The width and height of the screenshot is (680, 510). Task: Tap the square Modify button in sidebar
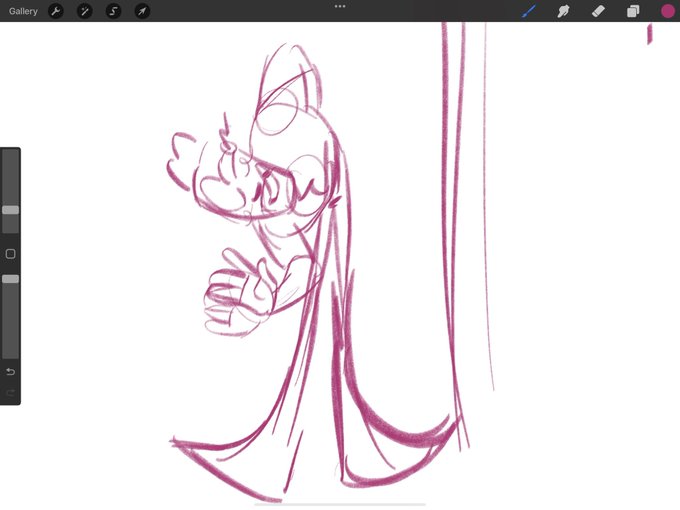point(10,254)
